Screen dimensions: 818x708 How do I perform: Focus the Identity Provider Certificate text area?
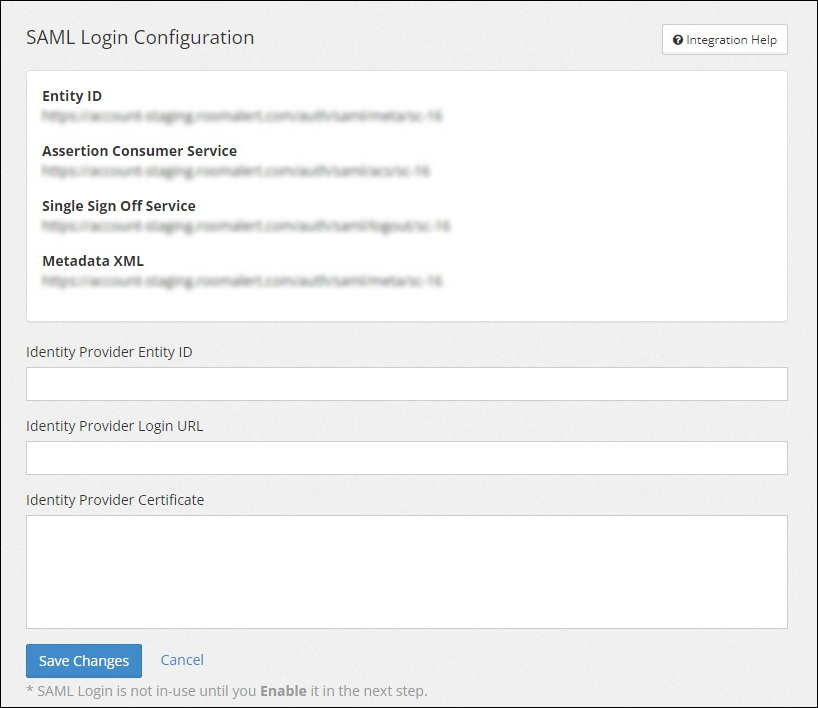point(406,572)
